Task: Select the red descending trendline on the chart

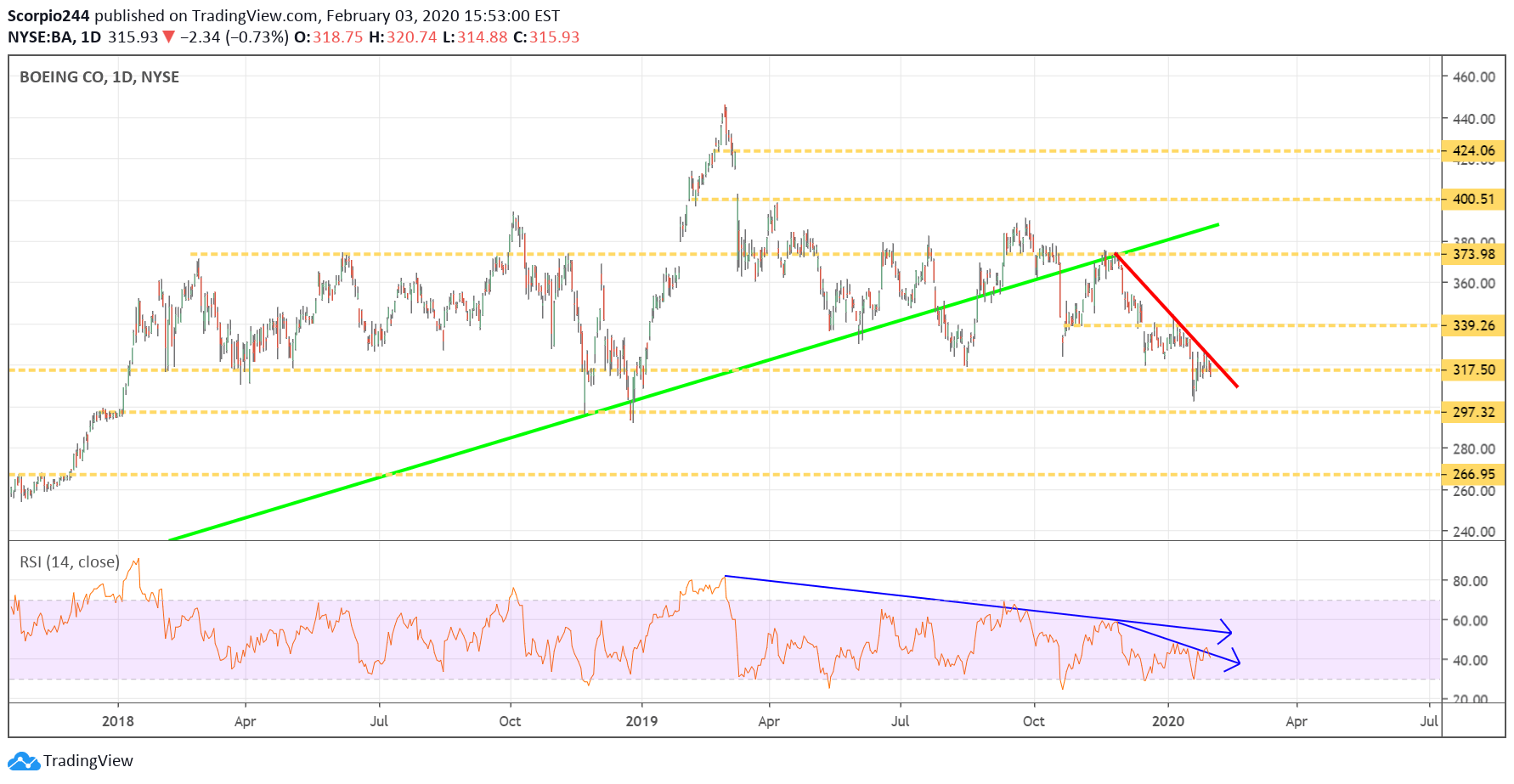Action: (x=1176, y=320)
